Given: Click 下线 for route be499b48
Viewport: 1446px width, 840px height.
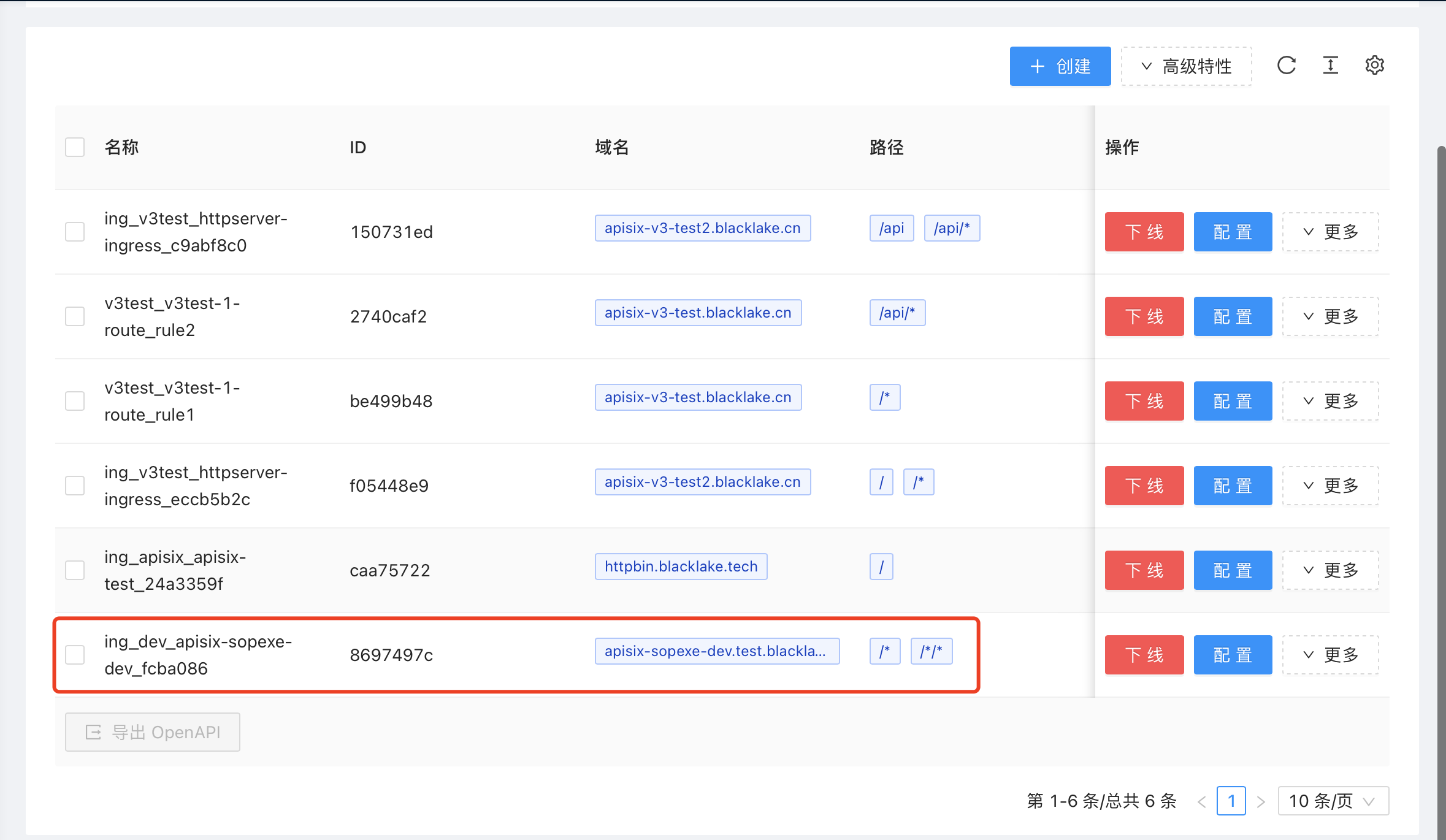Looking at the screenshot, I should coord(1144,401).
